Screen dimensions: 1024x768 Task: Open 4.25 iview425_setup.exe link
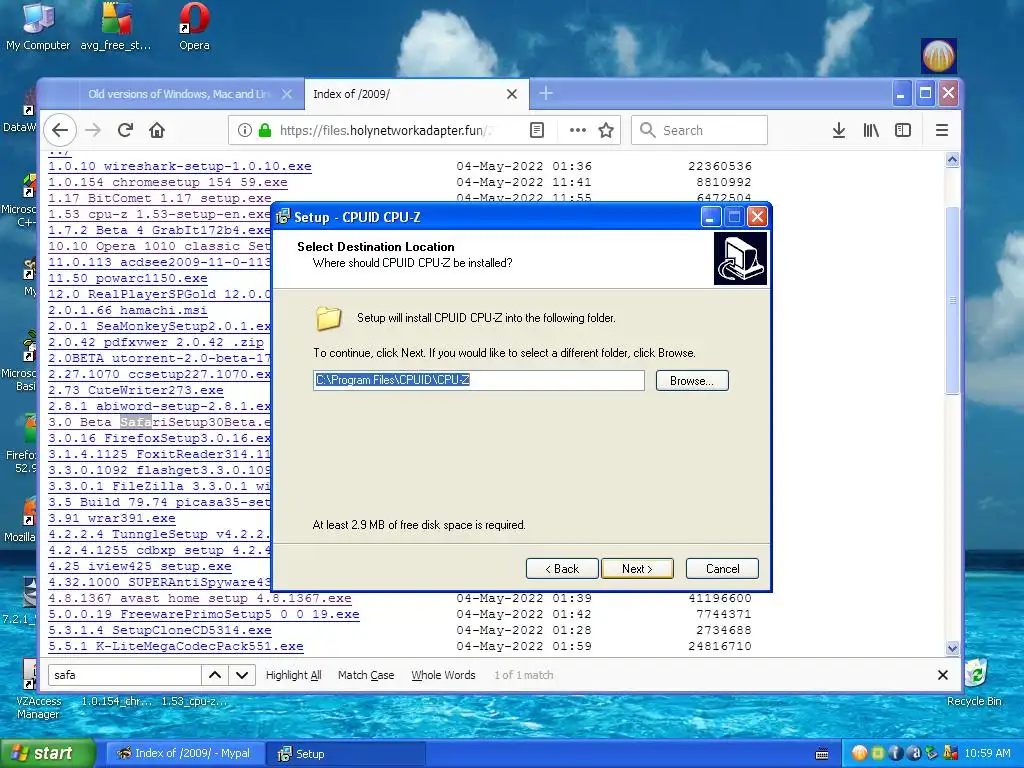click(x=140, y=566)
